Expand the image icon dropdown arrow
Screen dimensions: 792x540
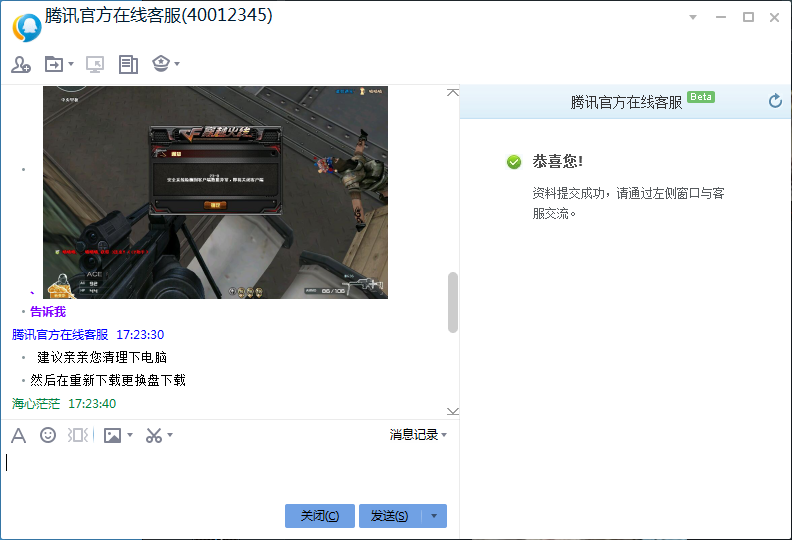click(x=130, y=435)
